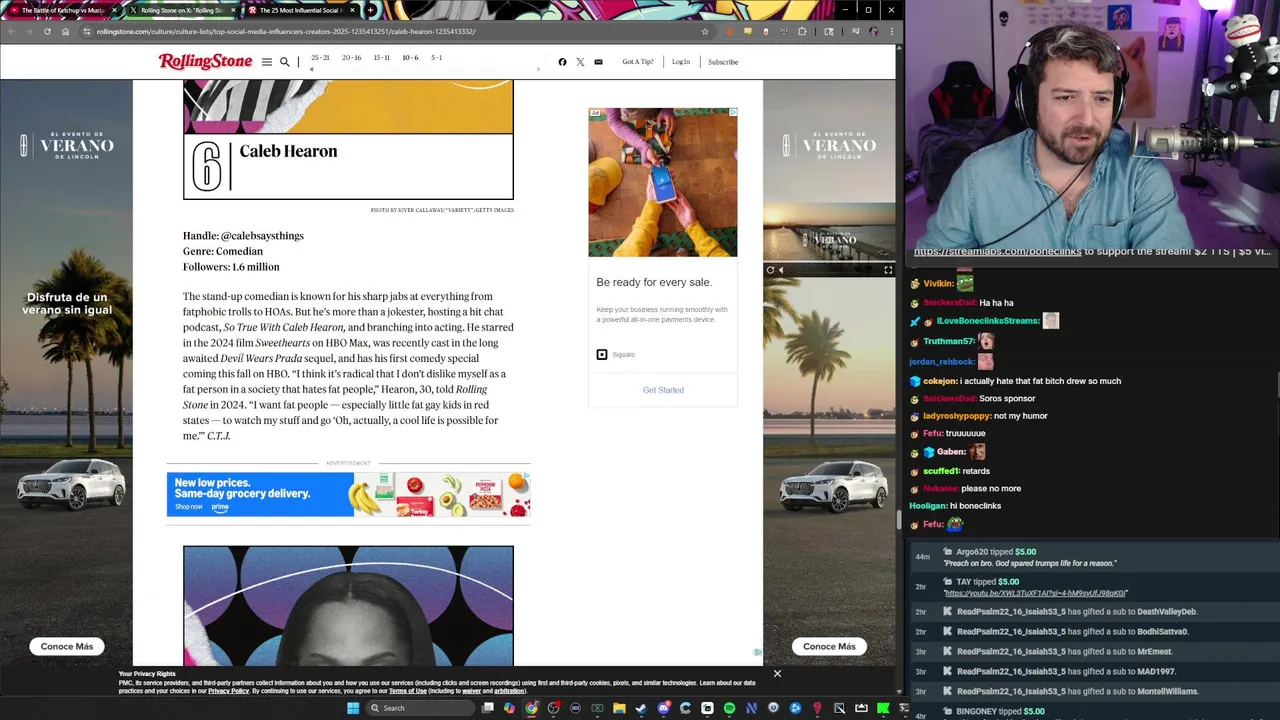Close the privacy rights banner
Screen dimensions: 1280x720
[x=777, y=674]
